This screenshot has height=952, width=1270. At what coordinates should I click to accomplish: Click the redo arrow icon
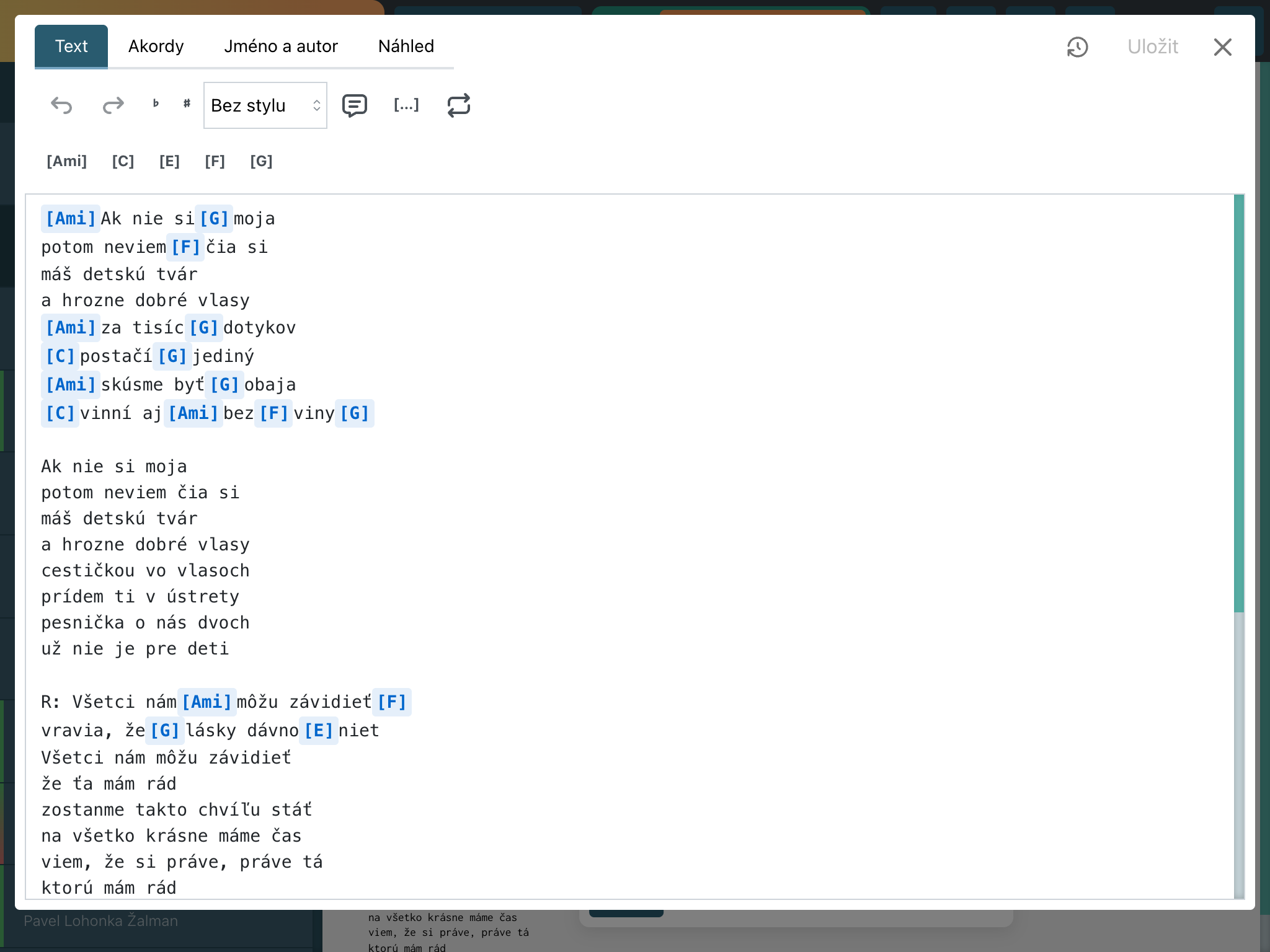[x=113, y=105]
